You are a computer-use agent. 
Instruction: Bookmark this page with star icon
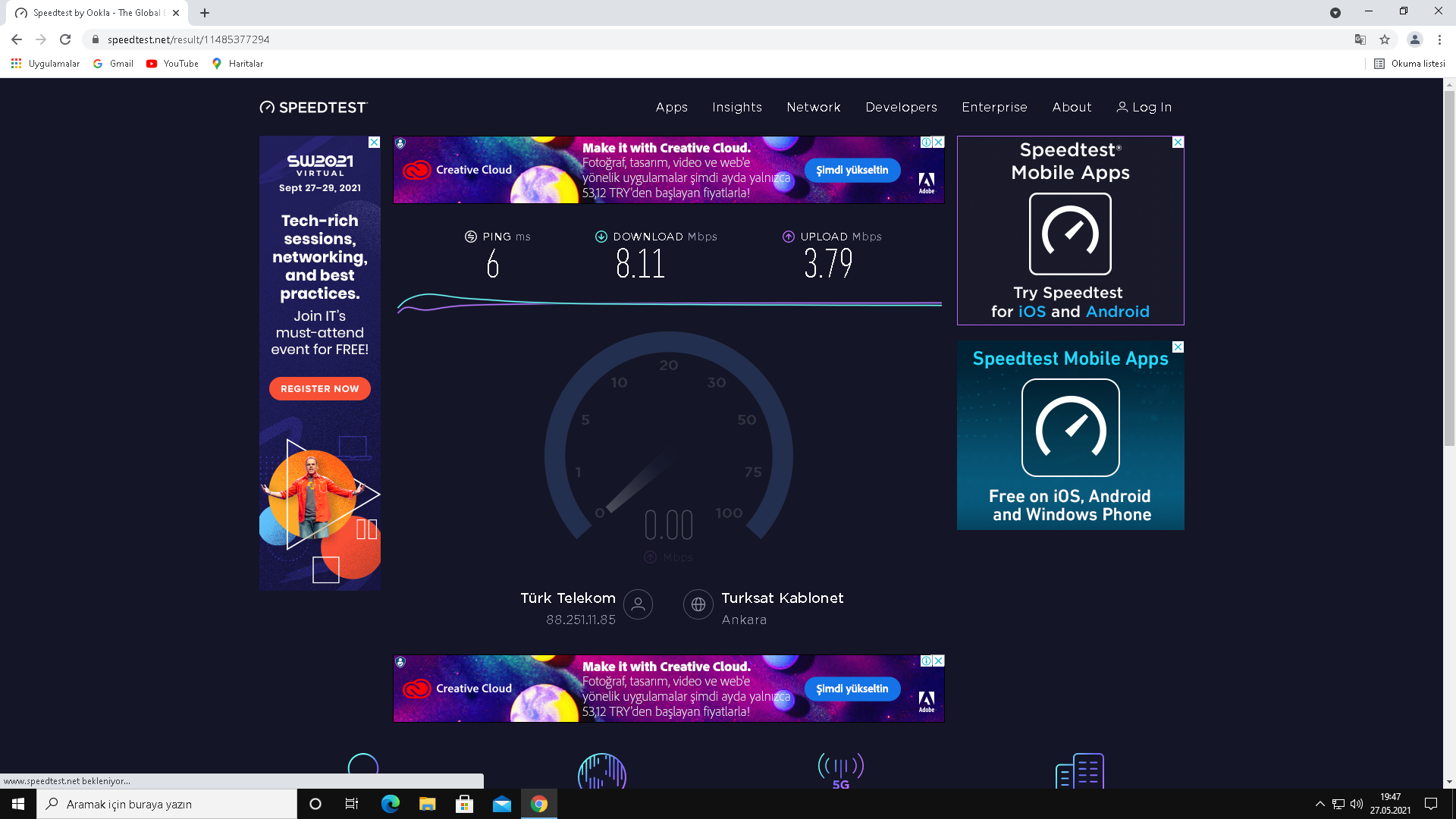tap(1385, 39)
